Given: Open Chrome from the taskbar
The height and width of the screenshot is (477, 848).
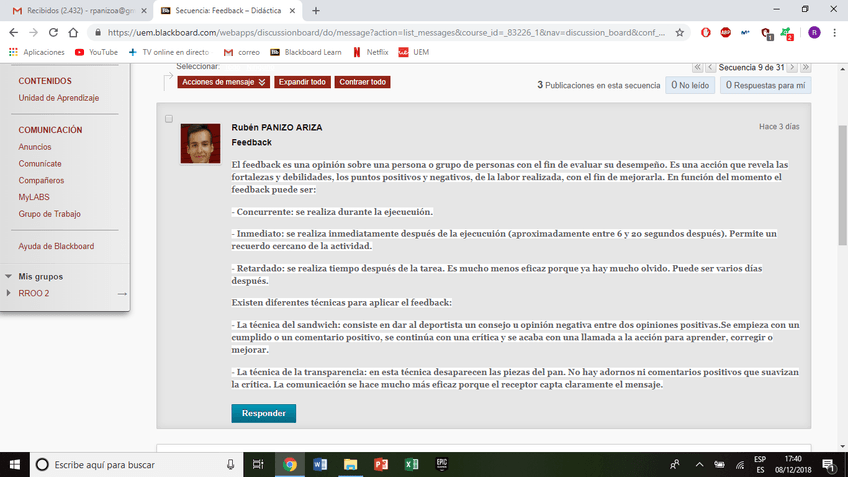Looking at the screenshot, I should [290, 465].
